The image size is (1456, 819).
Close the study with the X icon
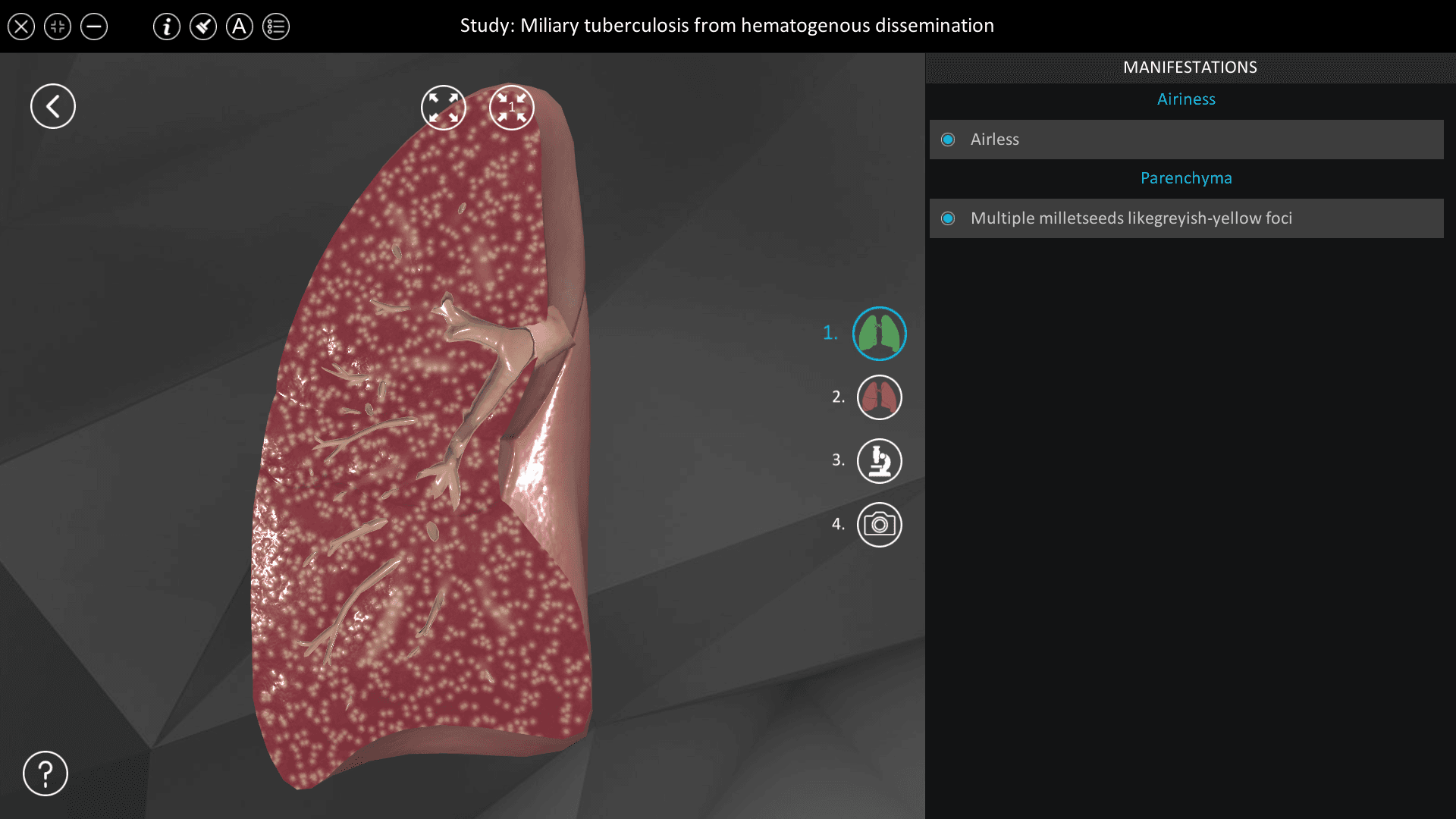tap(21, 27)
